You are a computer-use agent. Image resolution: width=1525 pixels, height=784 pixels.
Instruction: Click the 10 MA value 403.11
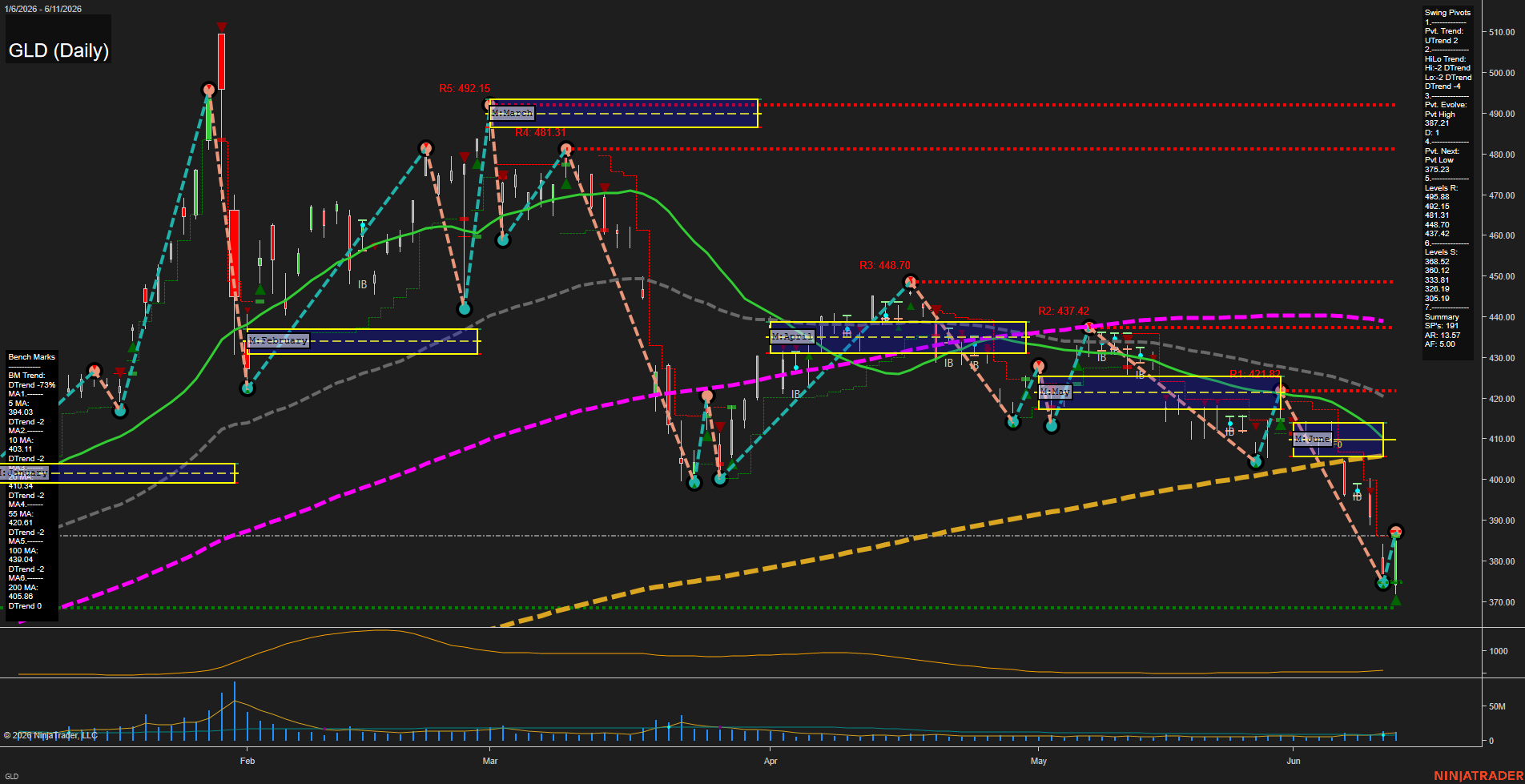coord(21,449)
